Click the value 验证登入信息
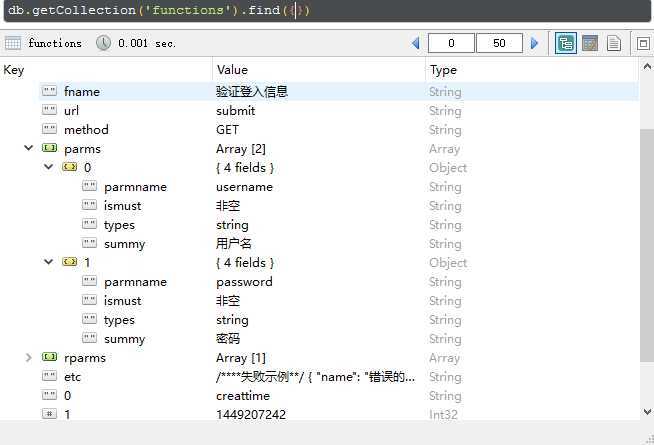654x445 pixels. click(x=252, y=91)
